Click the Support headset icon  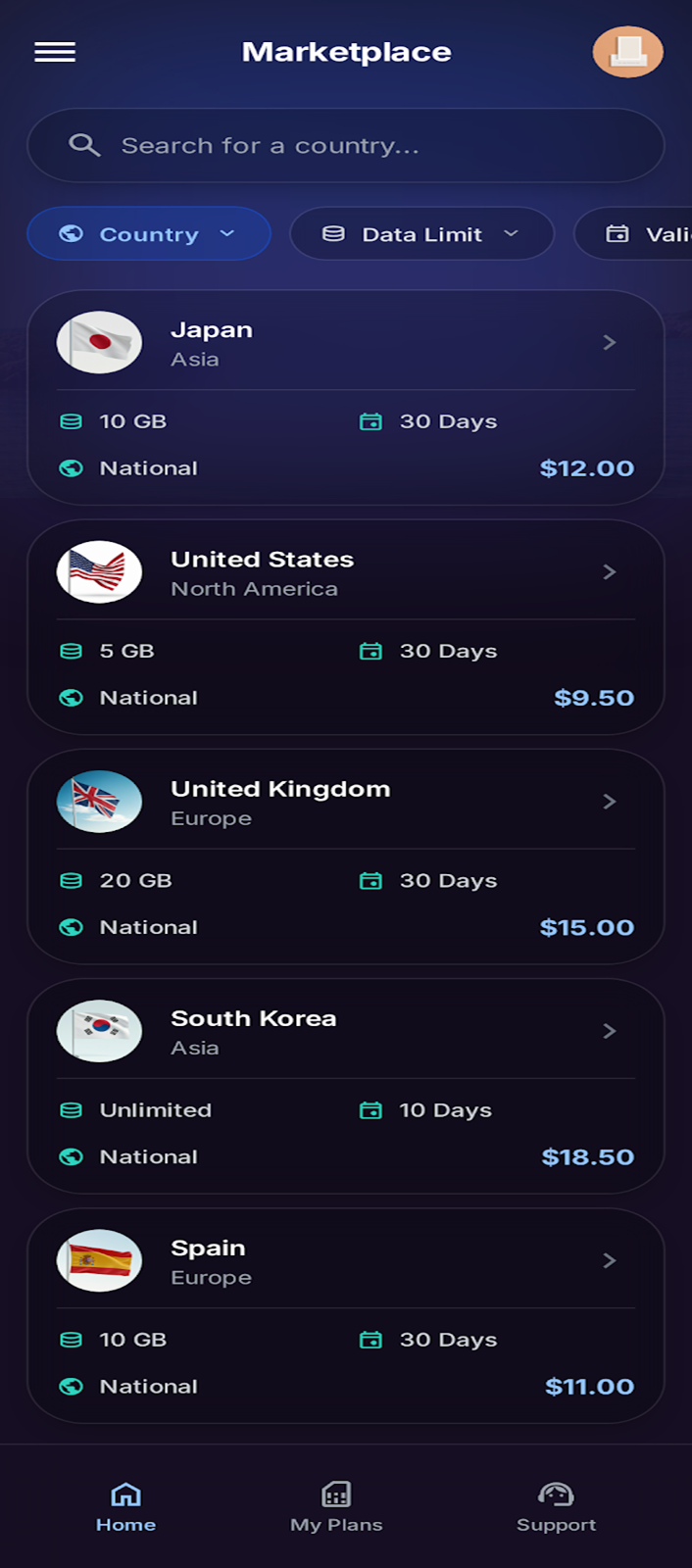tap(556, 1494)
